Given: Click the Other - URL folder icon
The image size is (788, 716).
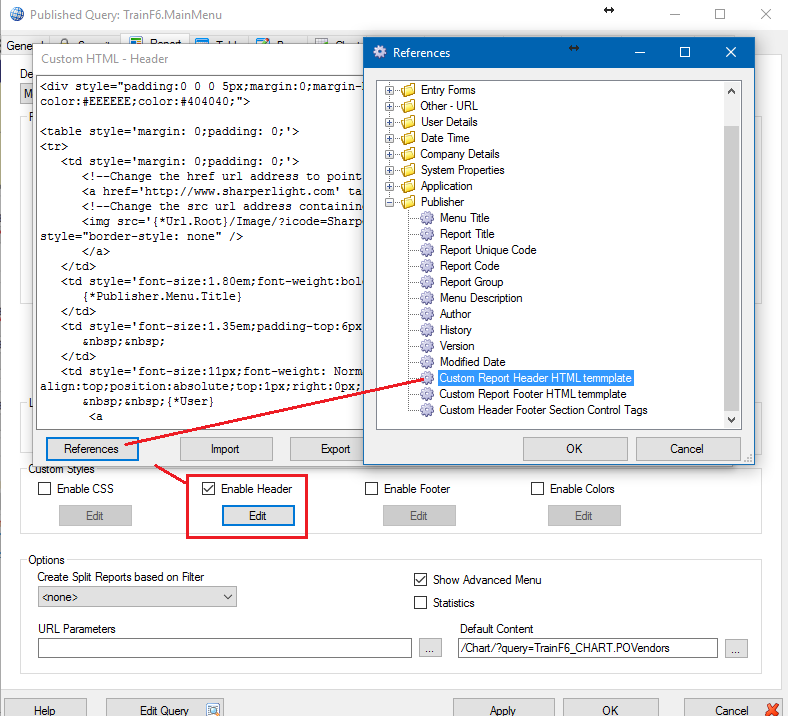Looking at the screenshot, I should 409,106.
